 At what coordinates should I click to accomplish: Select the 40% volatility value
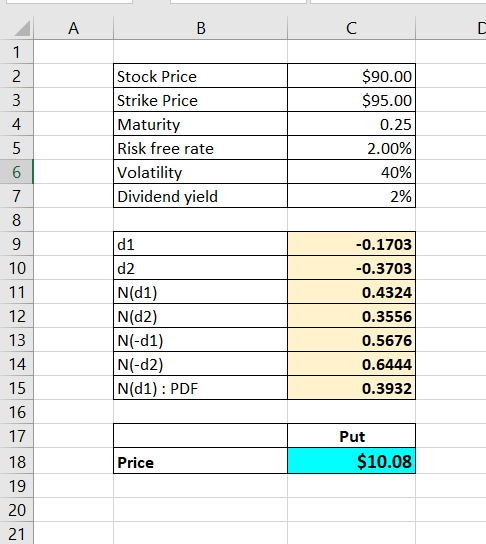(x=351, y=172)
